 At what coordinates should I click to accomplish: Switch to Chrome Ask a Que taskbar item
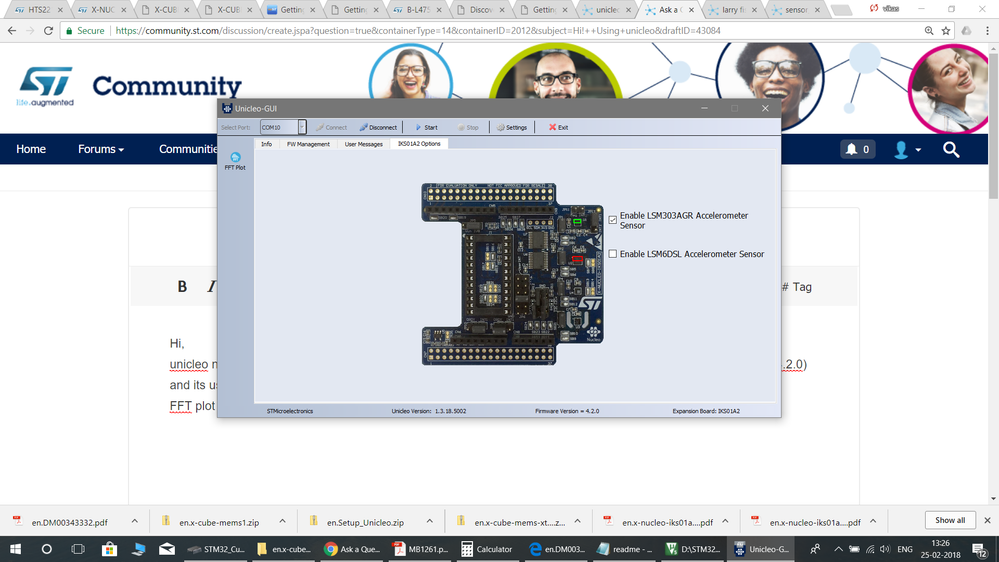click(x=352, y=549)
